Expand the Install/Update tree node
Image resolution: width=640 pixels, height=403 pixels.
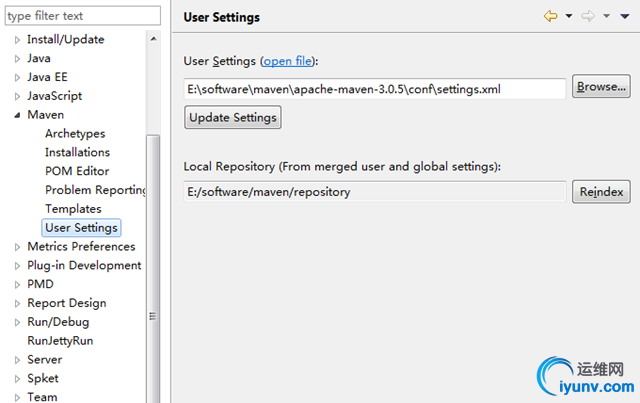17,40
